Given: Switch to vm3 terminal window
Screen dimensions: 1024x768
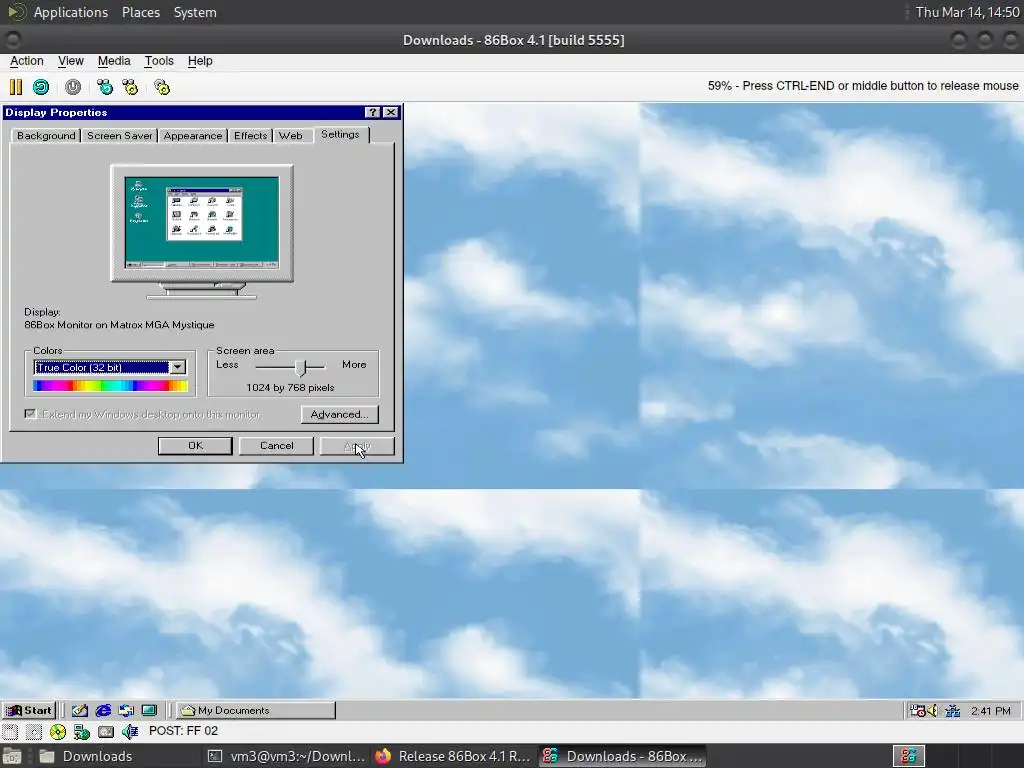Looking at the screenshot, I should coord(286,756).
